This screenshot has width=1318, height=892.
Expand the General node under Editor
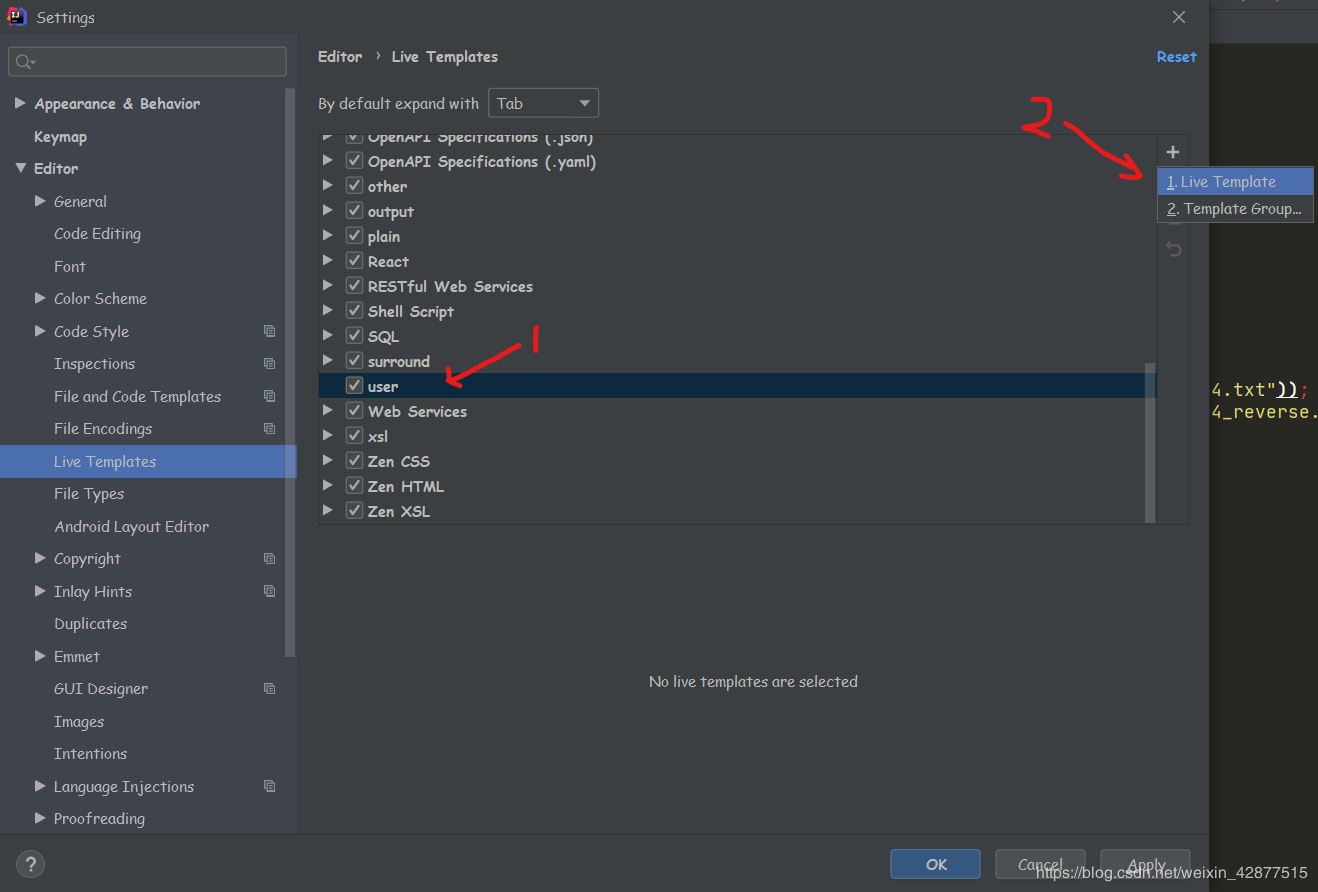click(x=40, y=201)
